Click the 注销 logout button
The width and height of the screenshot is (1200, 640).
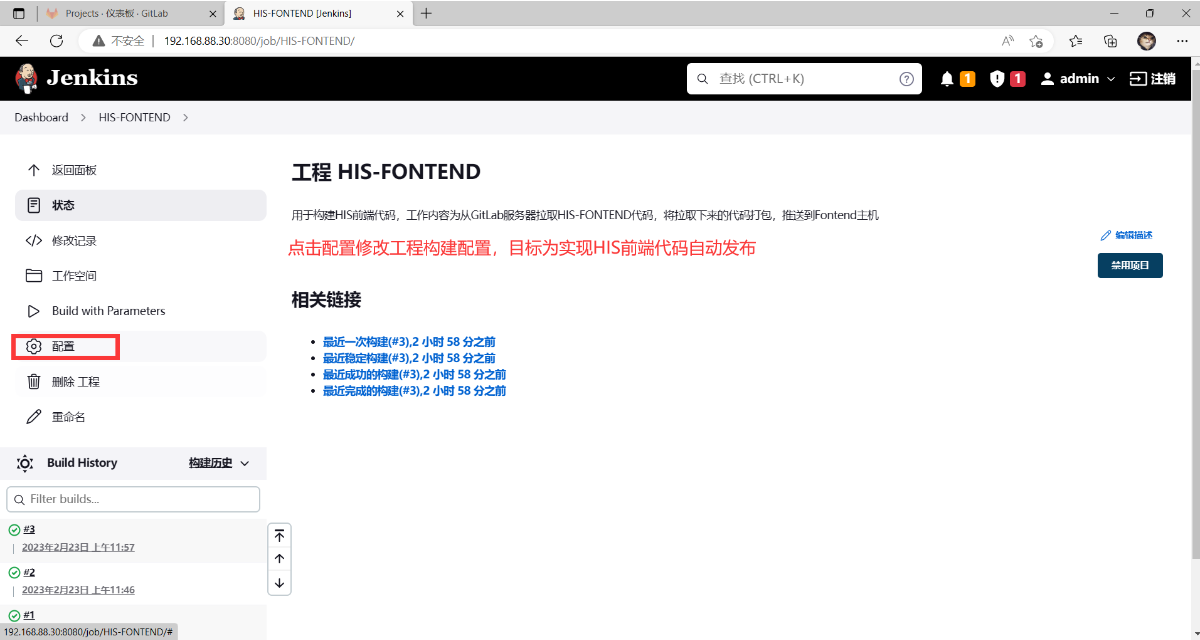pyautogui.click(x=1152, y=79)
